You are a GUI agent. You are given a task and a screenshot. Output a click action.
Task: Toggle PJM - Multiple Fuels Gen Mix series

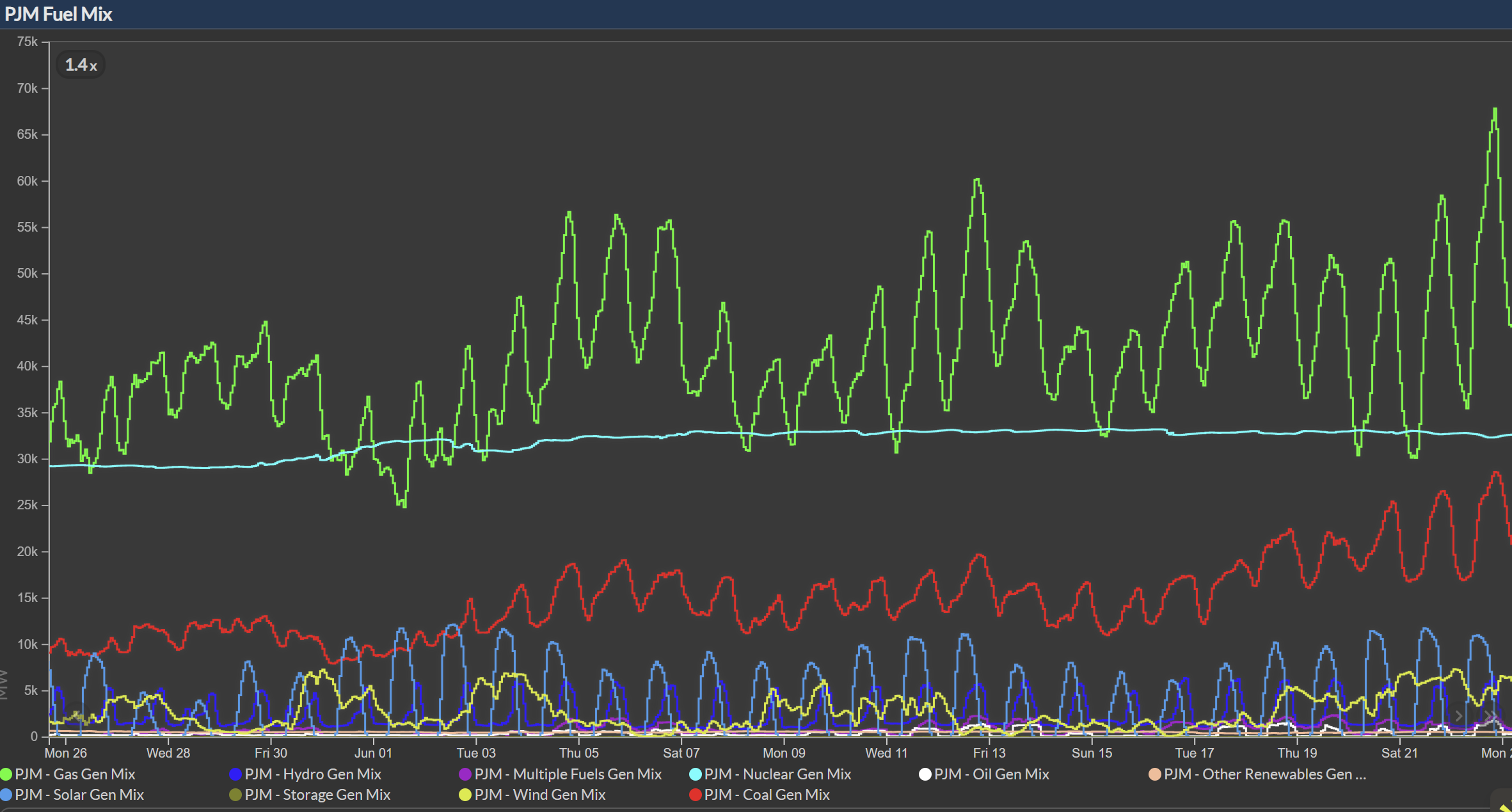561,774
